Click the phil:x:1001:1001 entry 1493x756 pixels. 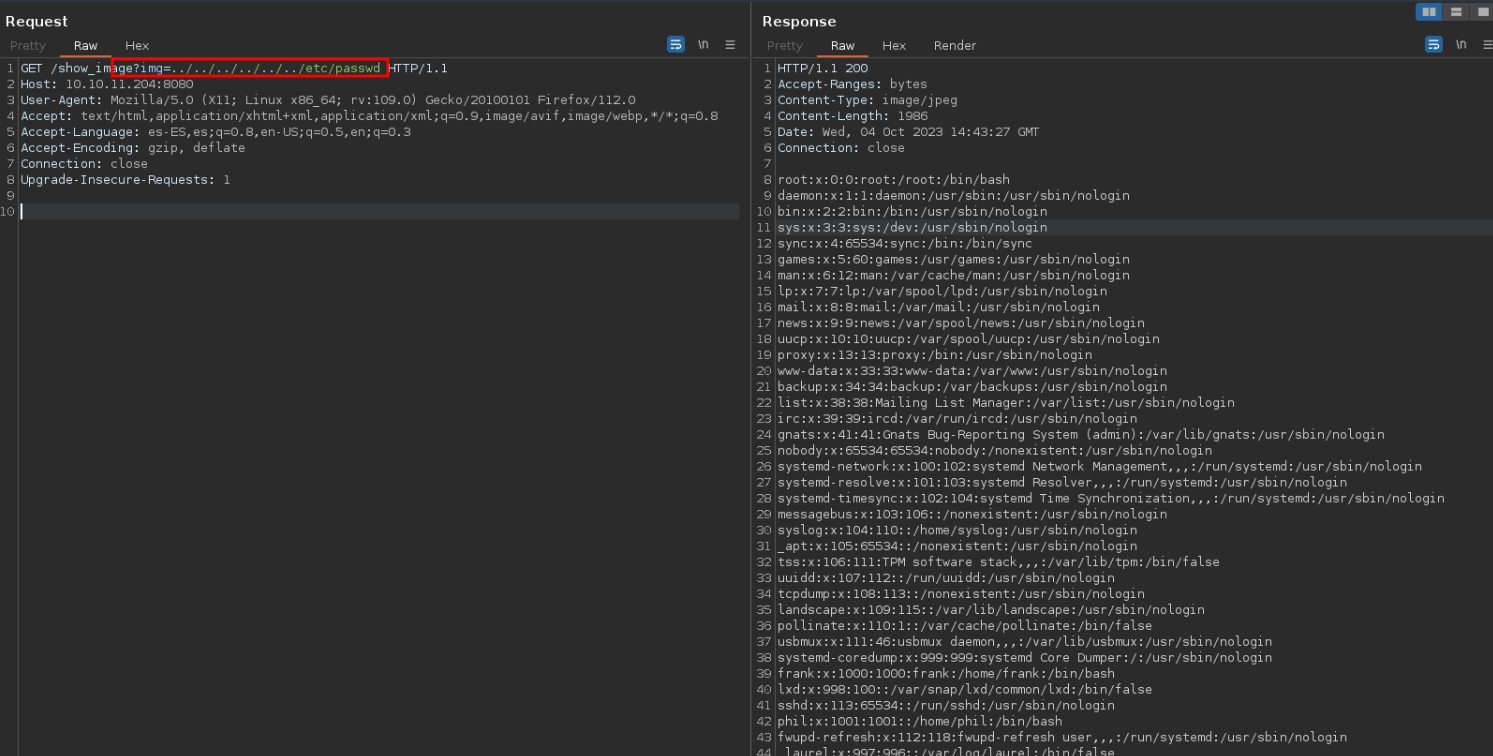[x=920, y=724]
